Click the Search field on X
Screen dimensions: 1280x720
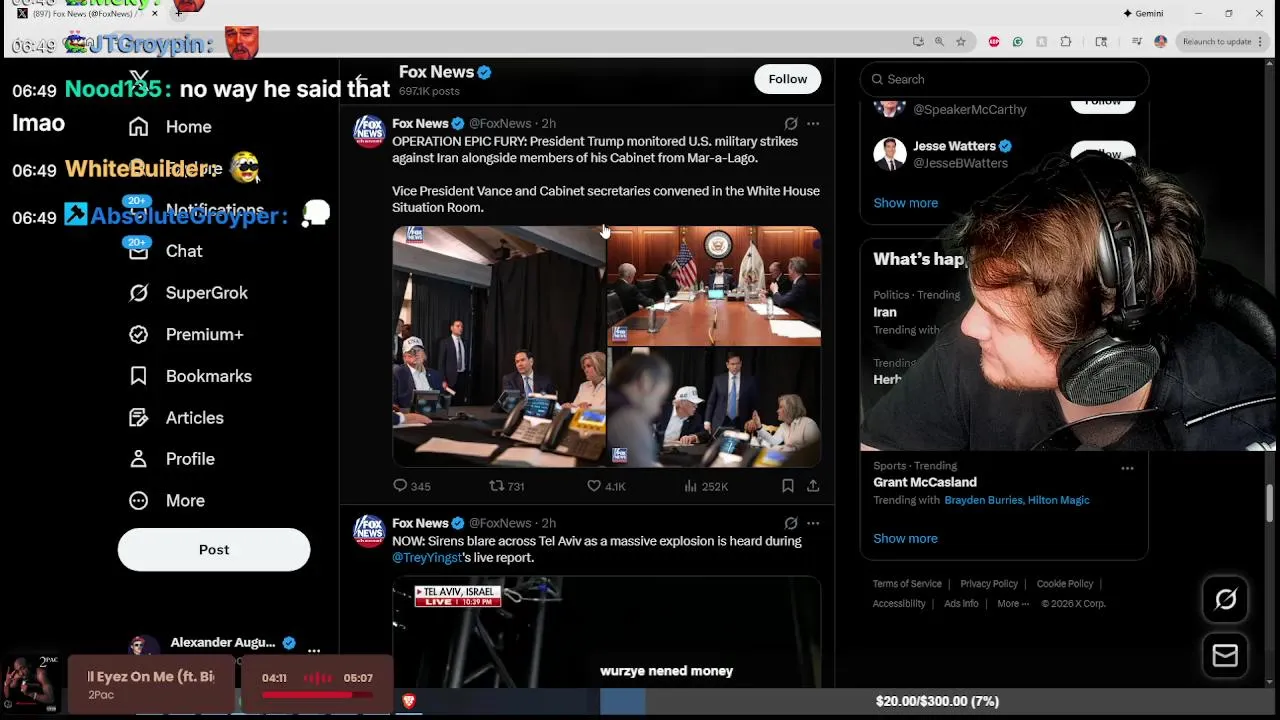point(1004,79)
